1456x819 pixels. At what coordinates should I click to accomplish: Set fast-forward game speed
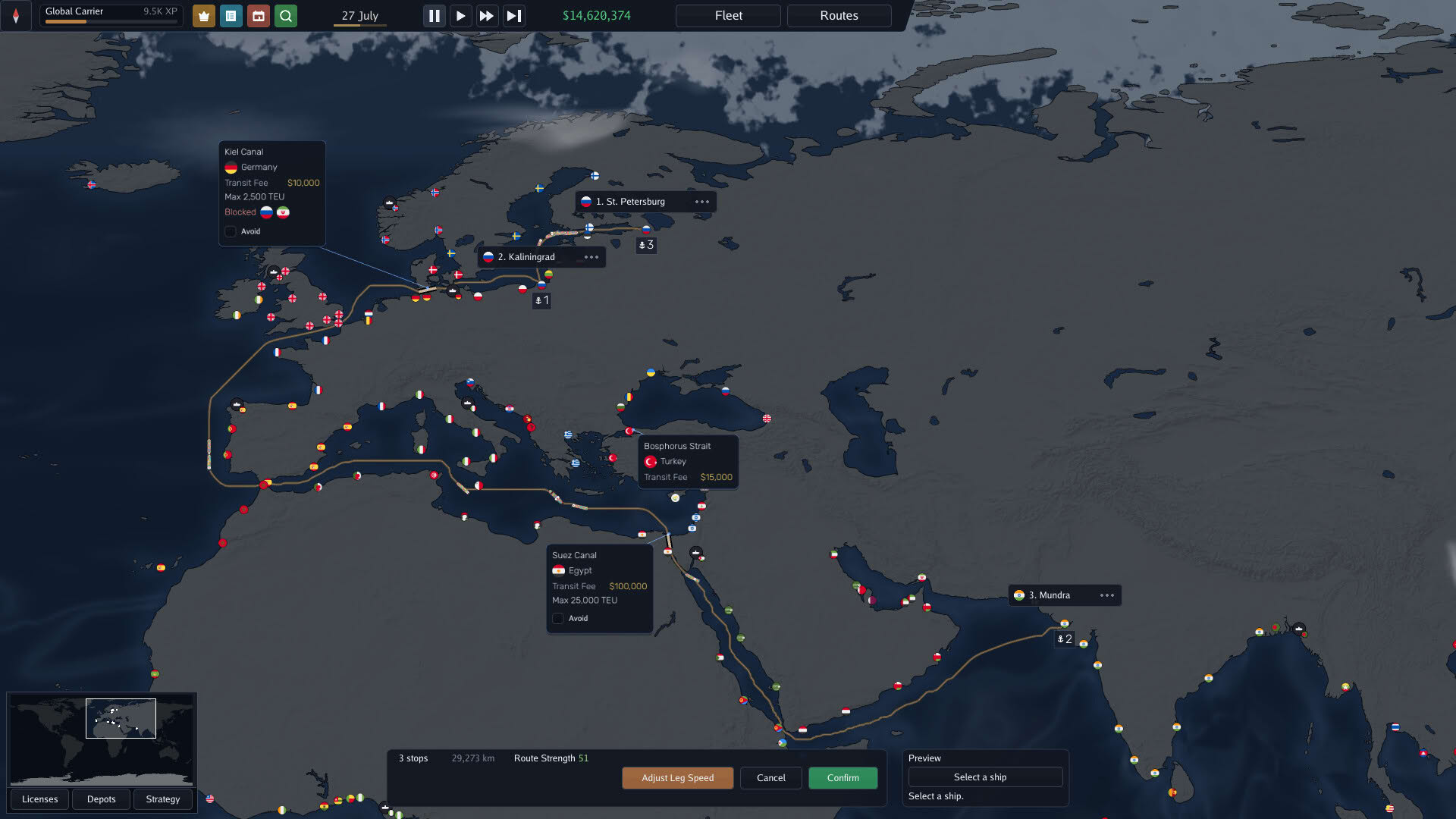(487, 16)
